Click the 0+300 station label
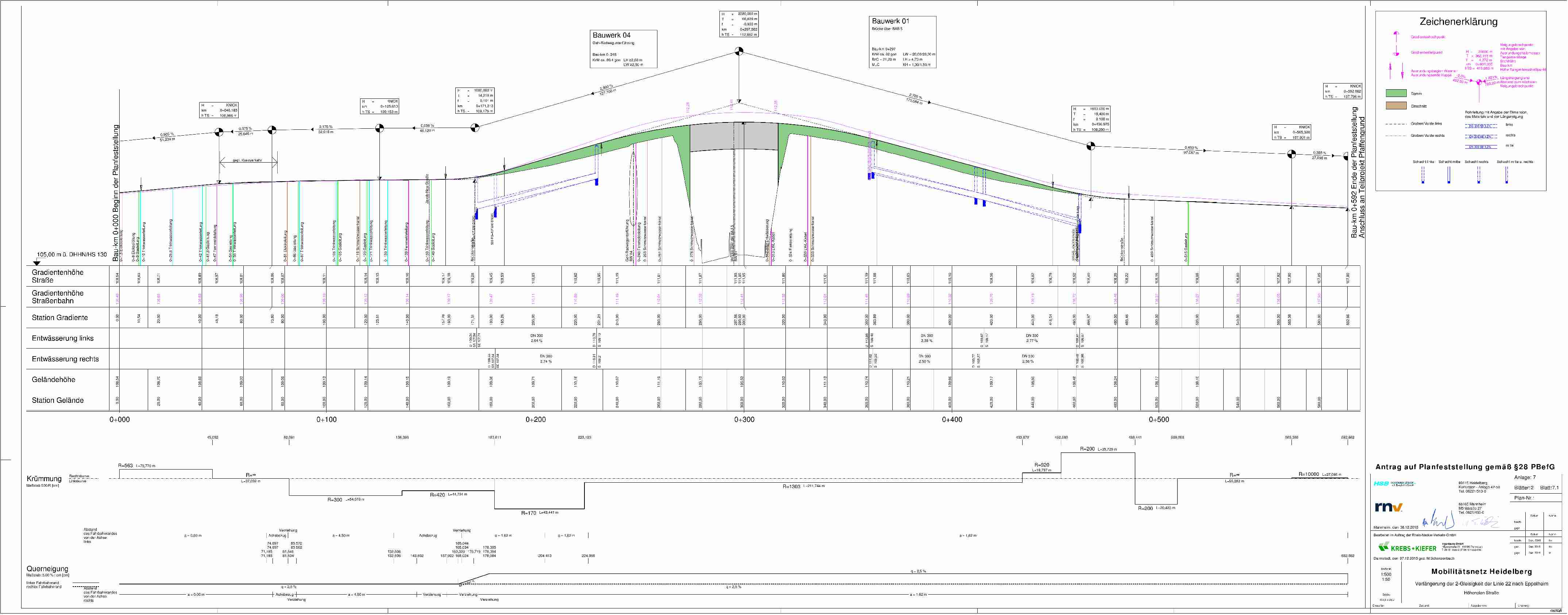 tap(744, 420)
